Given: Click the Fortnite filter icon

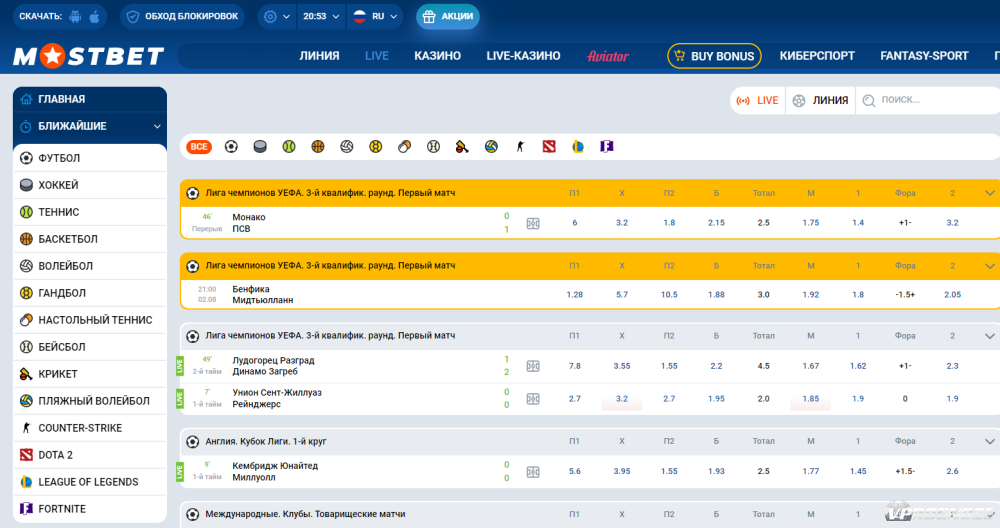Looking at the screenshot, I should tap(606, 146).
